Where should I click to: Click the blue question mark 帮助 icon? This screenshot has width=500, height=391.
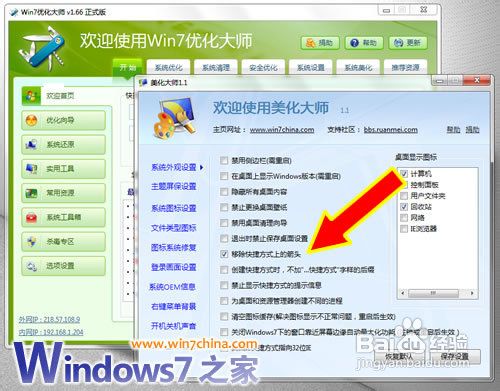point(354,43)
